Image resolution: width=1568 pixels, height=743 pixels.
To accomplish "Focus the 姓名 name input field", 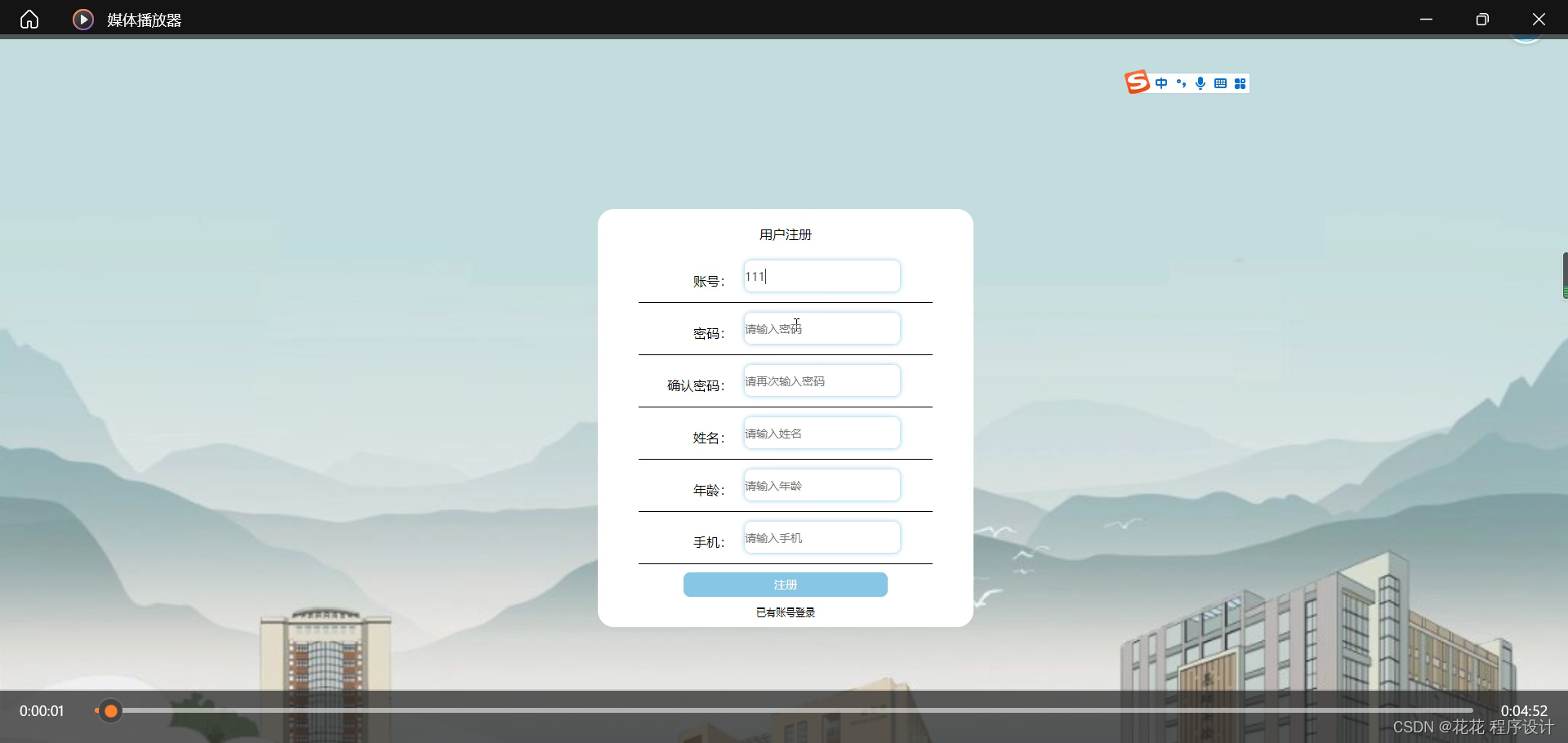I will (821, 432).
